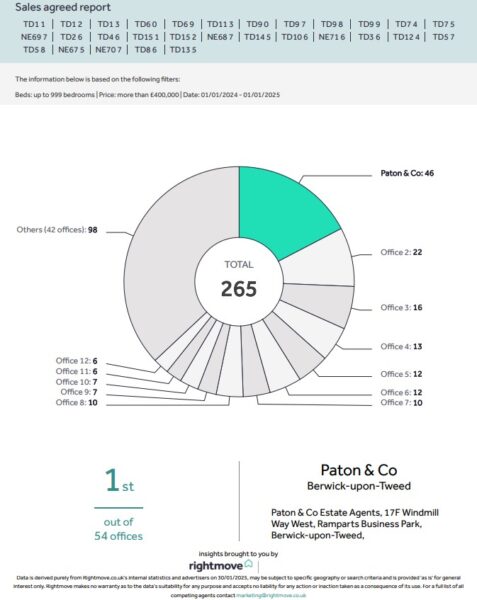
Task: Click the date range 01/01/2024 - 01/01/2025
Action: [x=231, y=95]
